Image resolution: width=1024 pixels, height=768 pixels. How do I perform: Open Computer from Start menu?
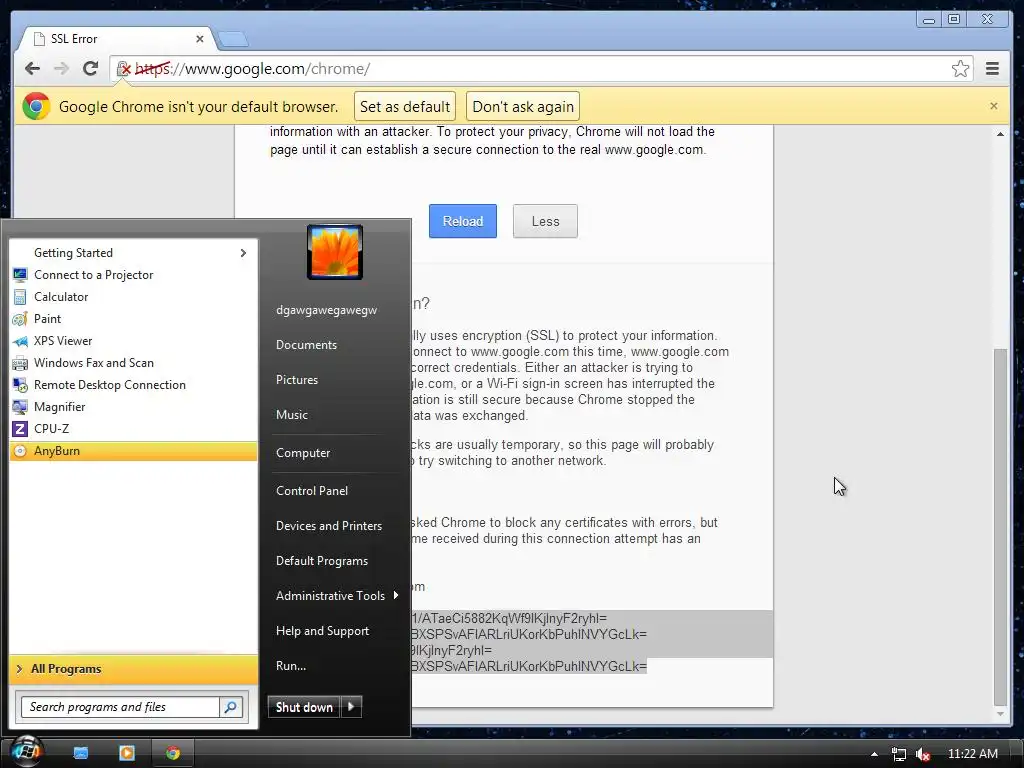click(x=303, y=453)
